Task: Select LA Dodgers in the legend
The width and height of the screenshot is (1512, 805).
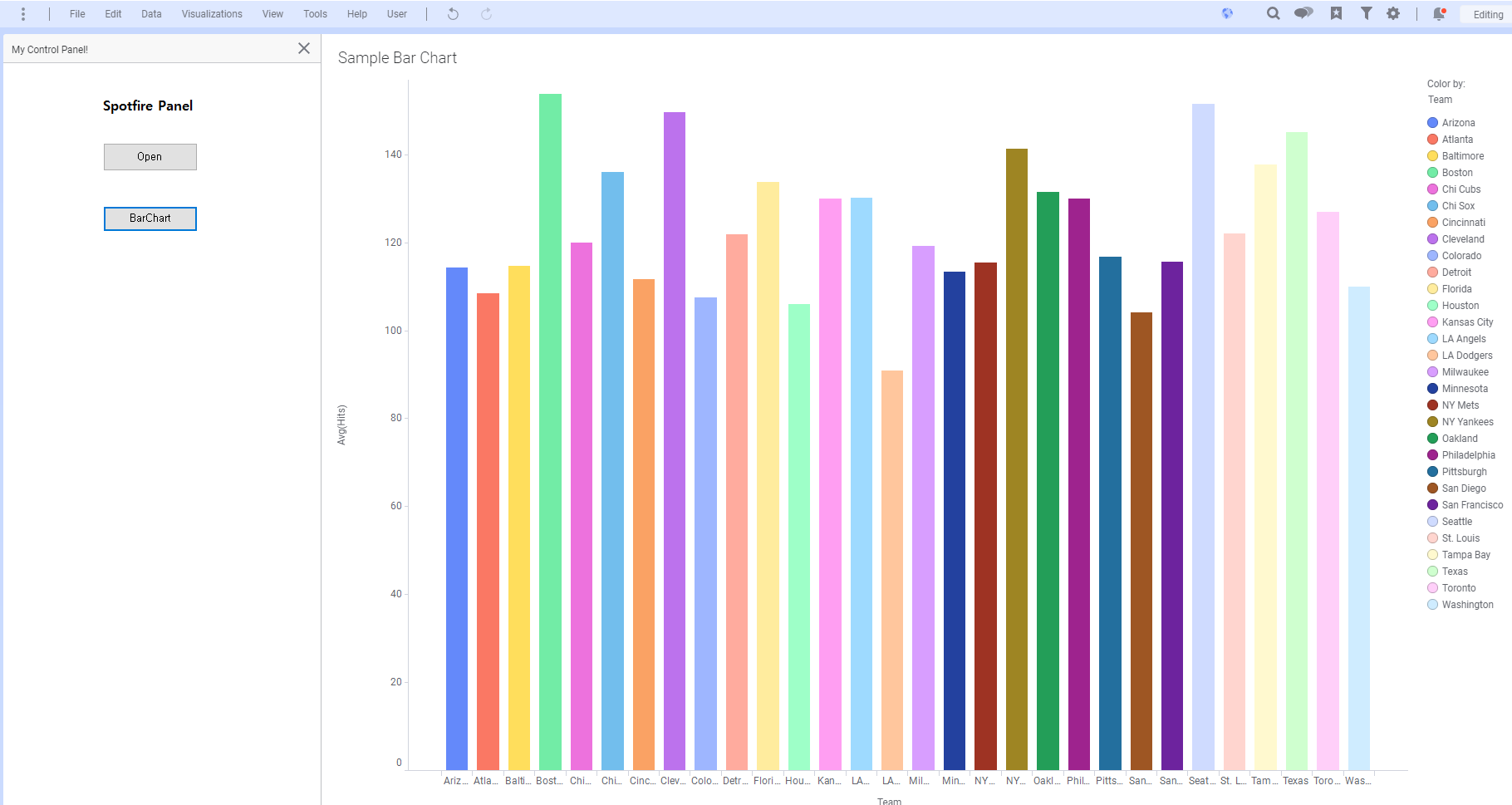Action: click(1460, 356)
